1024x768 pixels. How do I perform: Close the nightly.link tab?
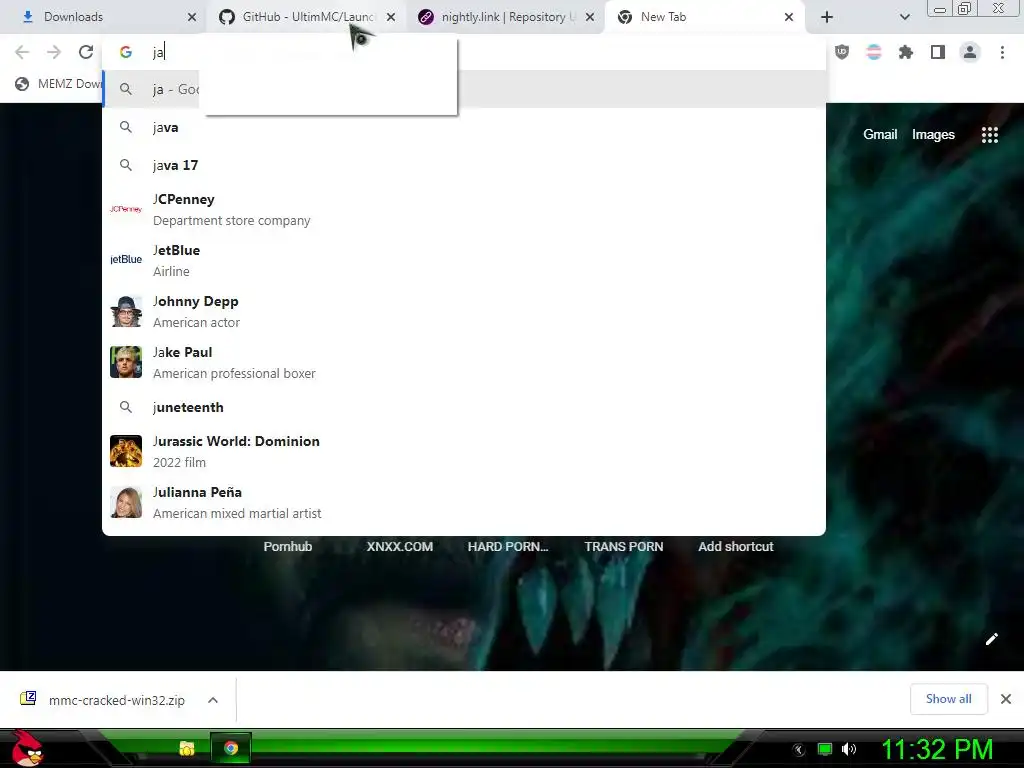point(590,17)
